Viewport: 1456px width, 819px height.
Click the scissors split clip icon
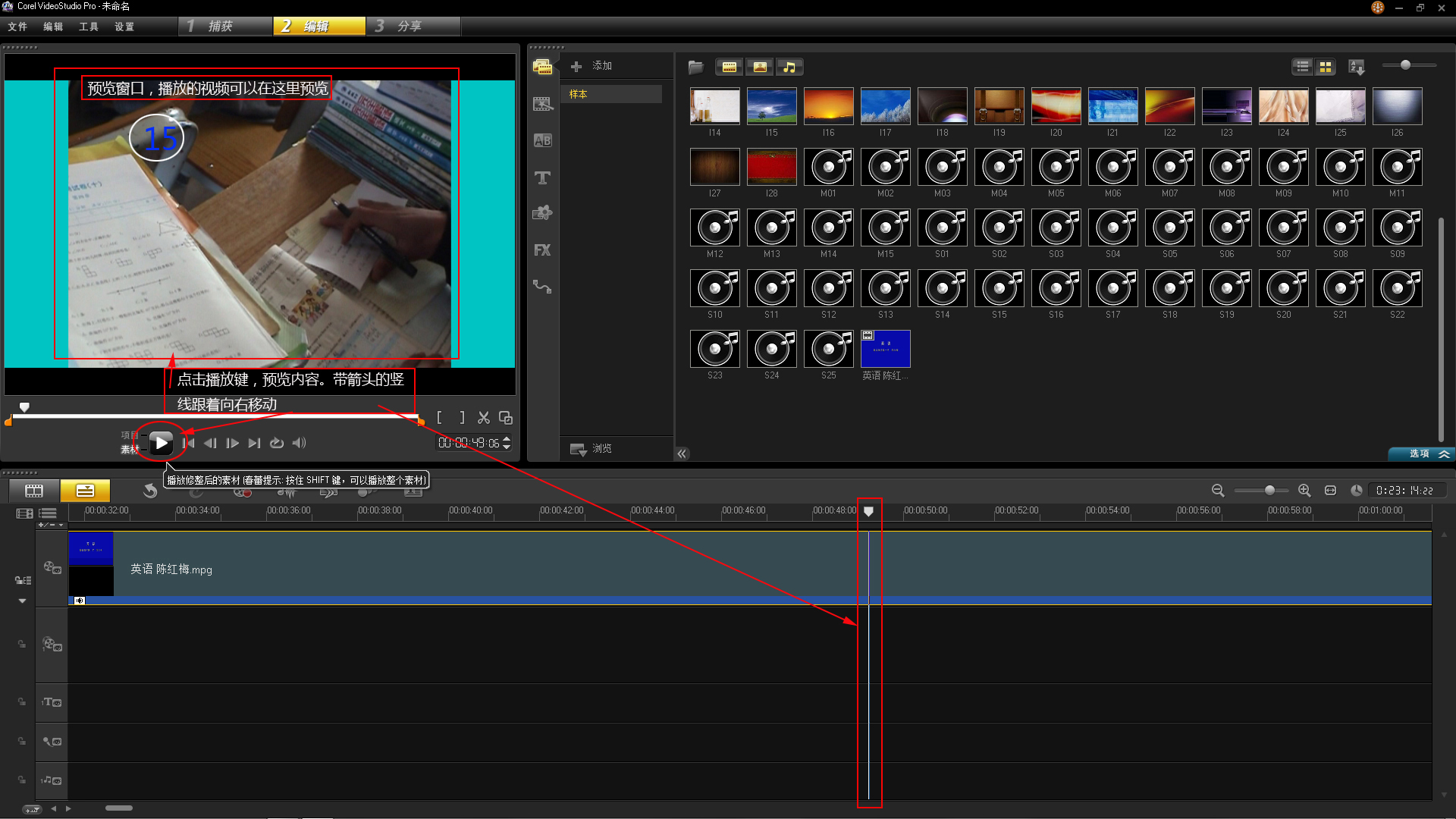483,418
